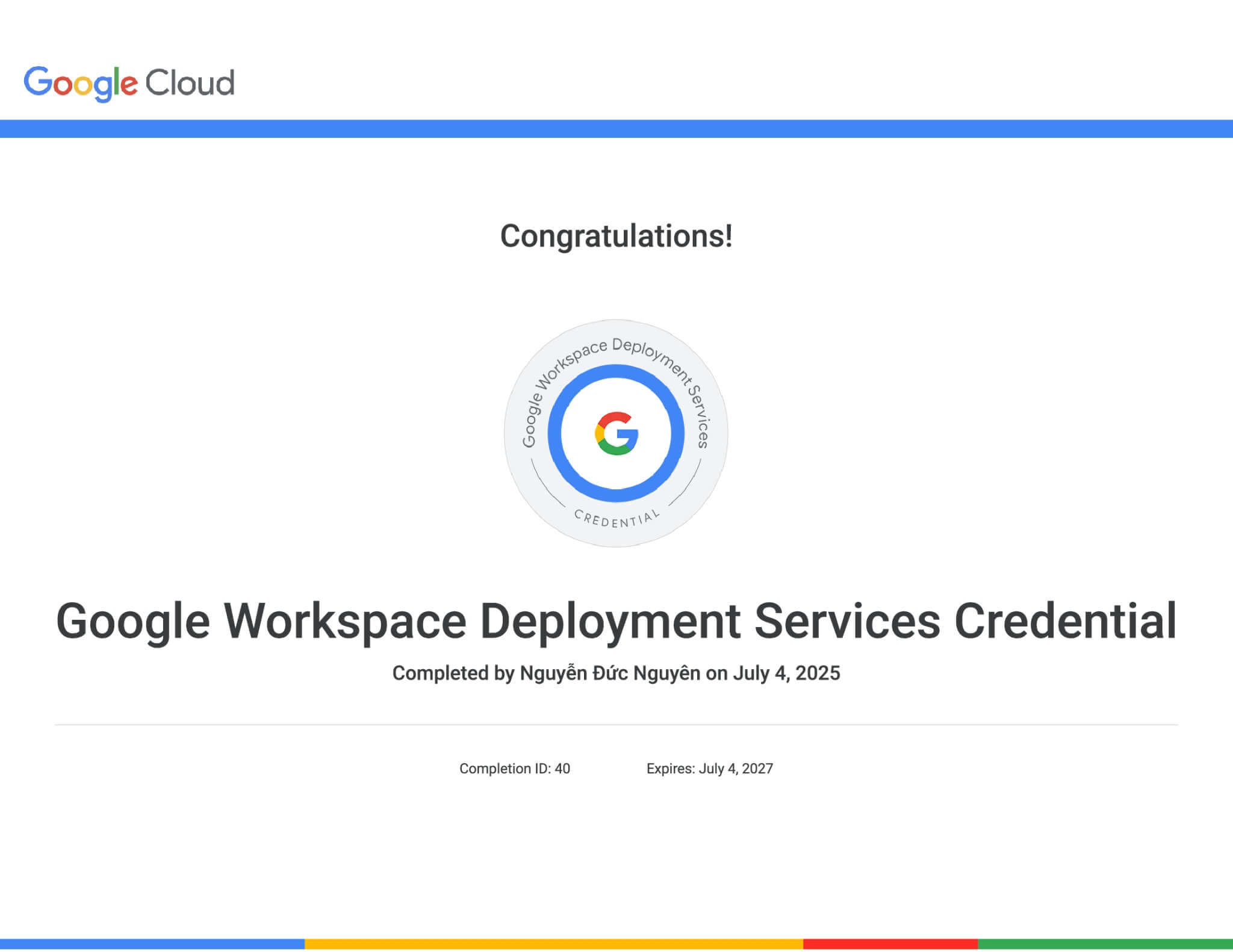
Task: Click the thin divider line above Completion ID
Action: [x=616, y=724]
